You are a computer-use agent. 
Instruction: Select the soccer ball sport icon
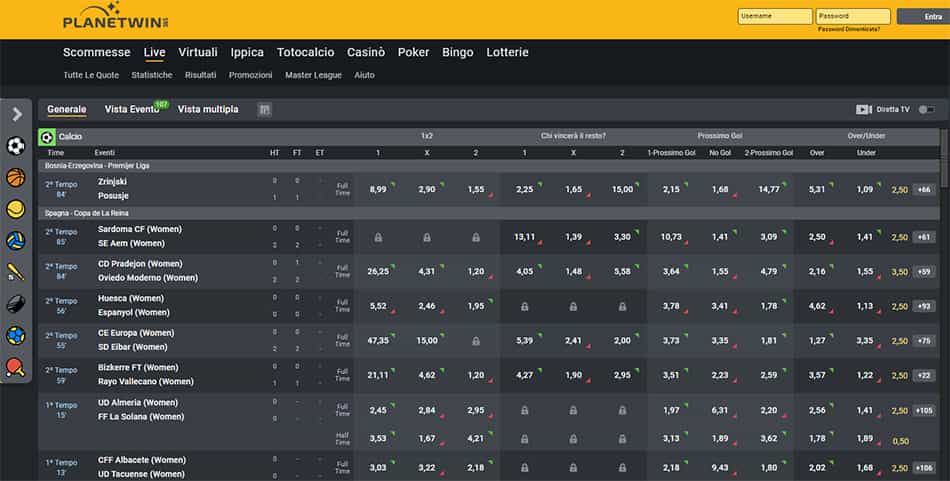(x=16, y=145)
